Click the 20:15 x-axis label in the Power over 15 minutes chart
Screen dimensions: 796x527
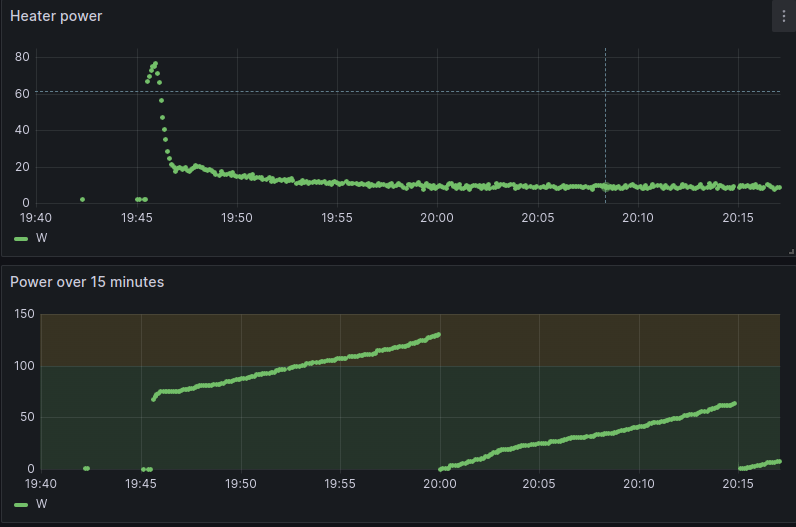coord(738,484)
